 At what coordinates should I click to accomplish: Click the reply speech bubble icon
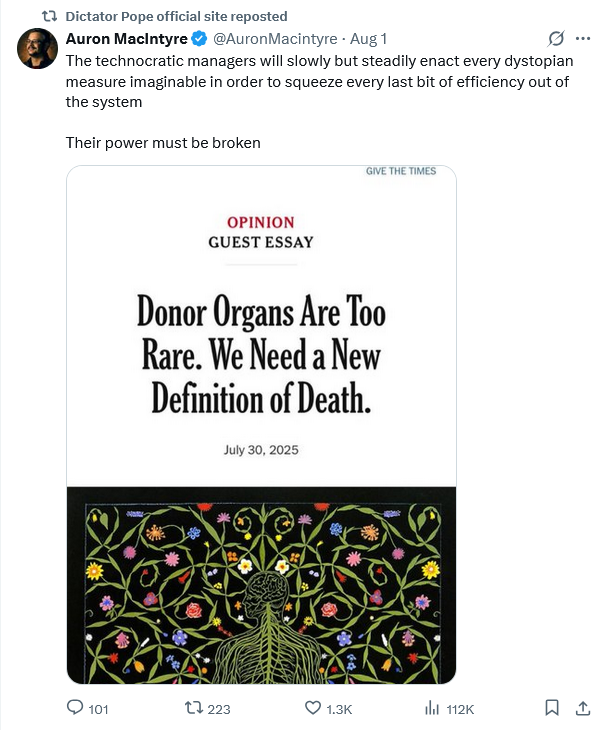click(75, 708)
